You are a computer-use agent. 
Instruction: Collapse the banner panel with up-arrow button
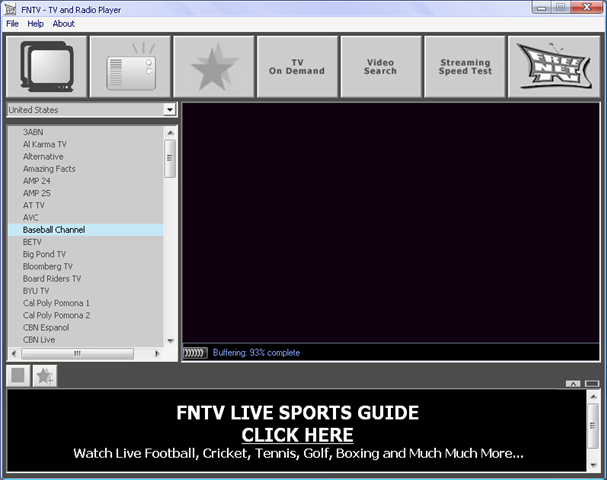click(x=573, y=384)
